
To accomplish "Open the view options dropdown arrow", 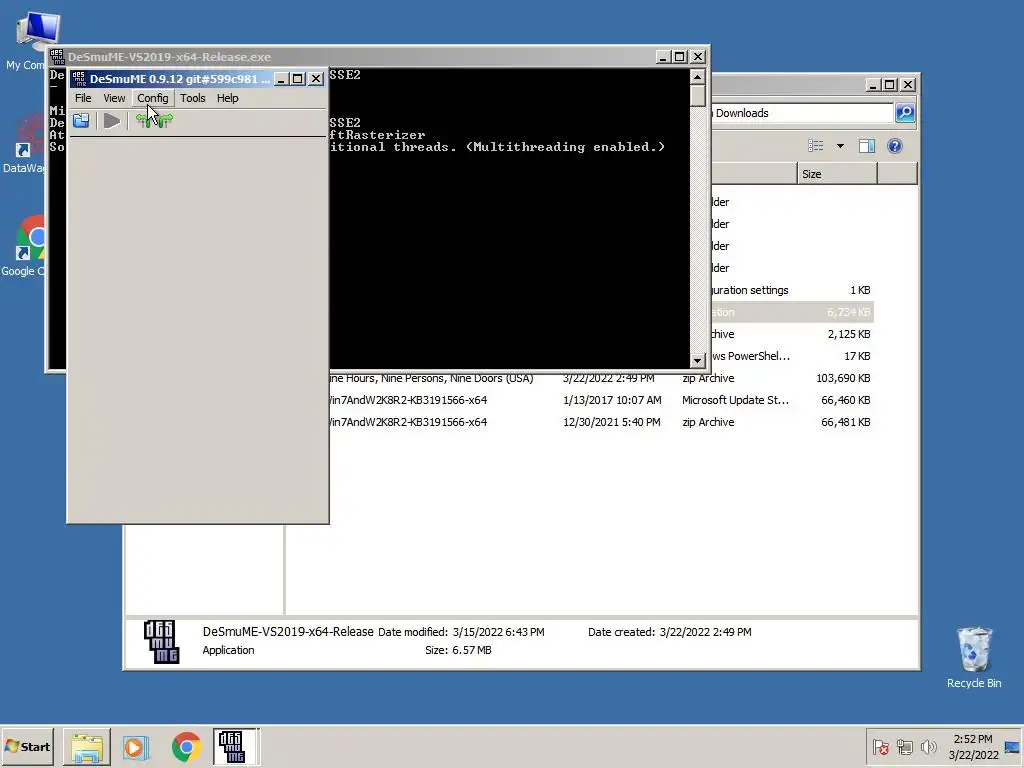I will tap(840, 146).
